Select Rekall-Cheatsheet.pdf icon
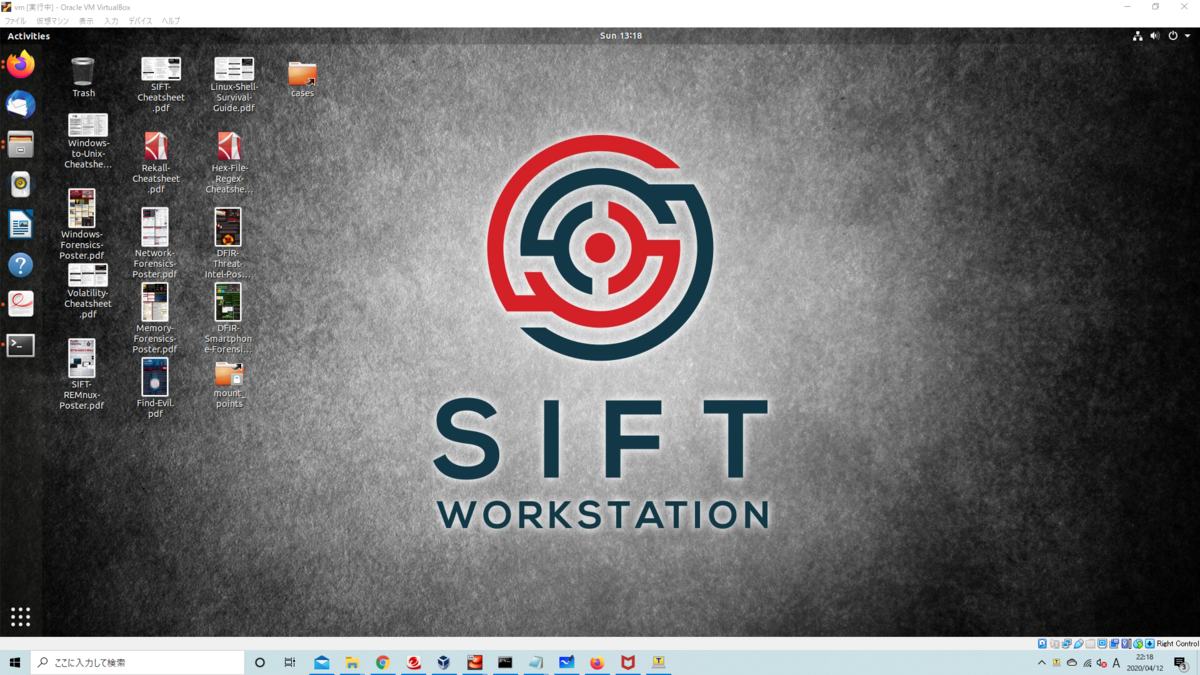Image resolution: width=1200 pixels, height=675 pixels. click(x=156, y=163)
